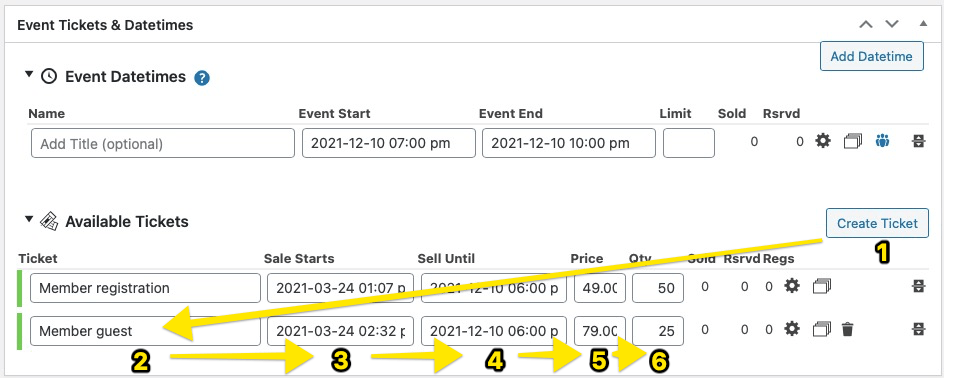The height and width of the screenshot is (378, 964).
Task: Click the Sale Starts column label
Action: coord(299,259)
